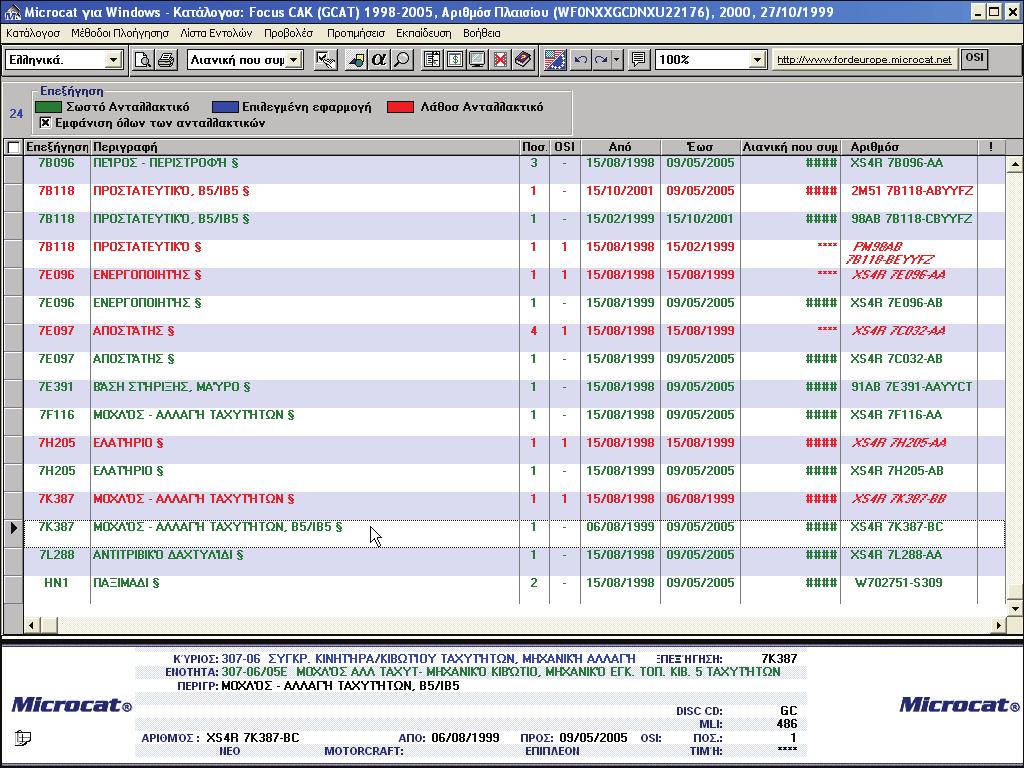Viewport: 1024px width, 768px height.
Task: Click the dollar sign price icon
Action: [x=455, y=60]
